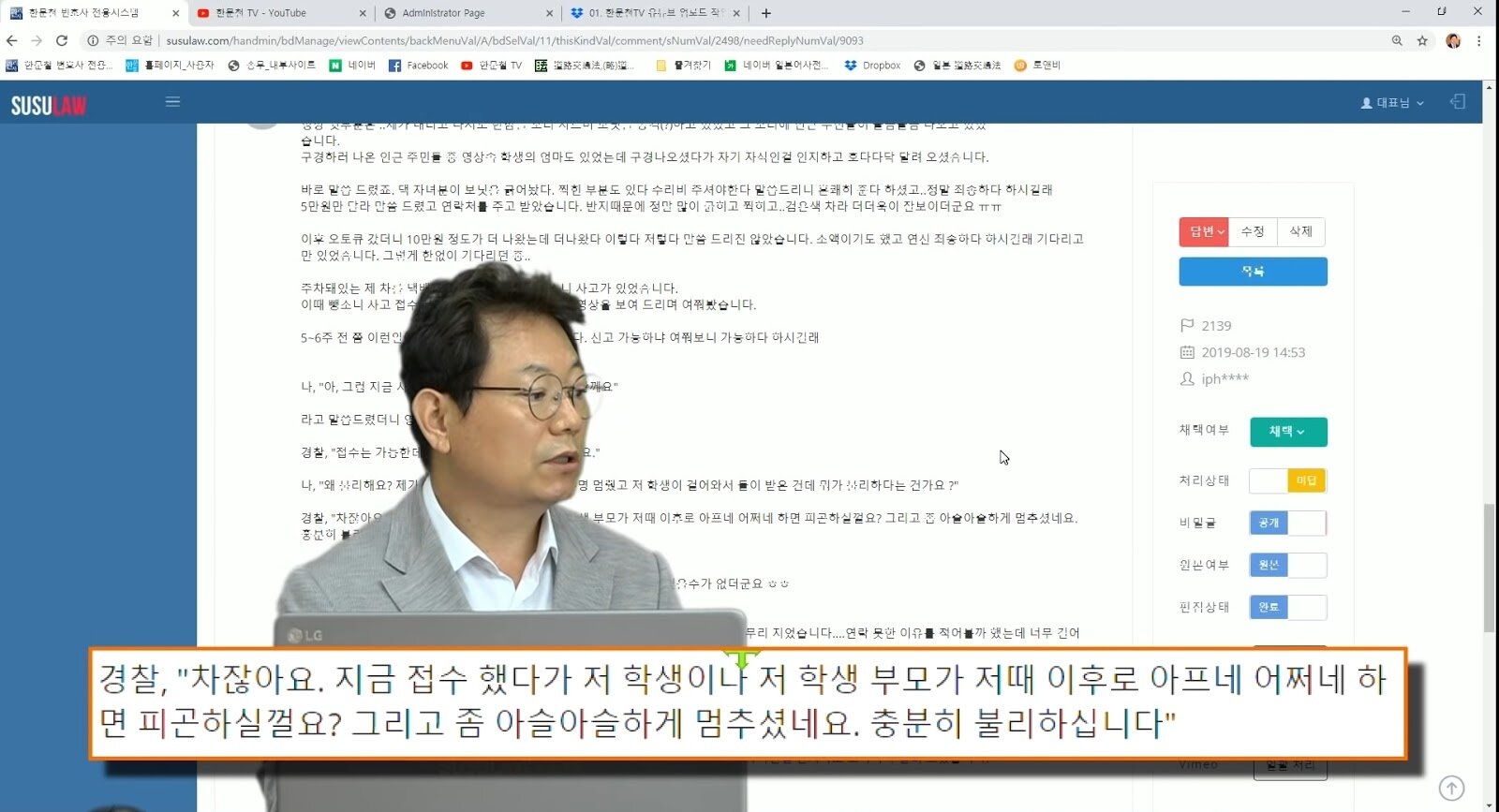
Task: Click the user icon beside iph****
Action: tap(1187, 378)
